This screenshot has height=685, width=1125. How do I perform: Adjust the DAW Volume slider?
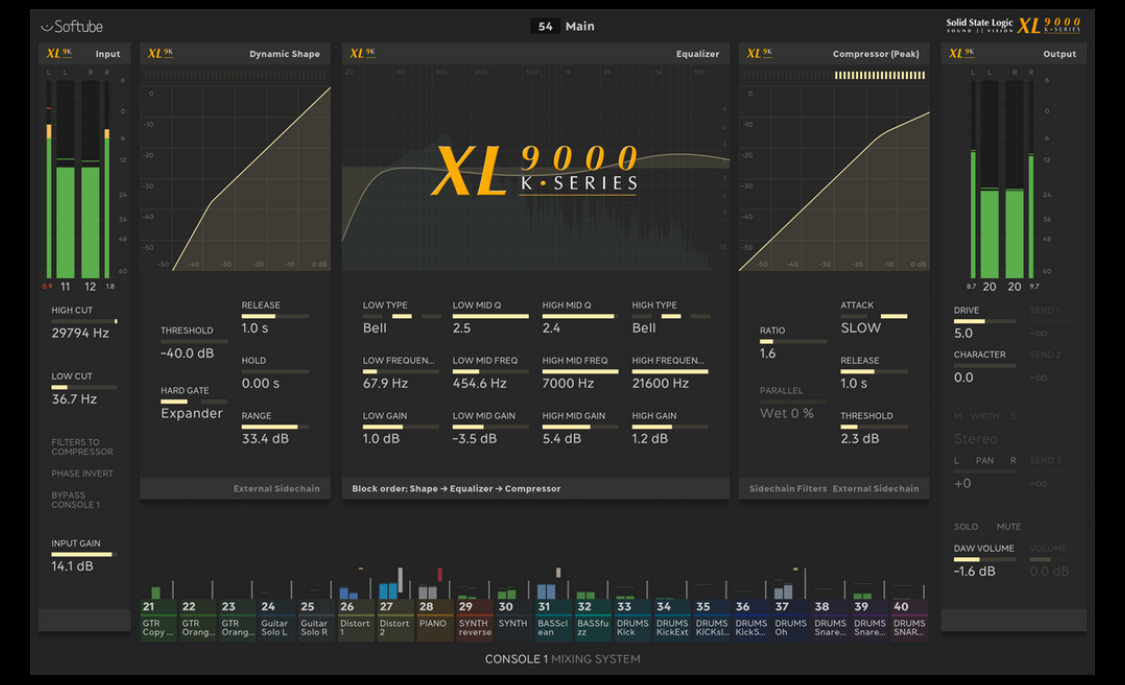985,559
